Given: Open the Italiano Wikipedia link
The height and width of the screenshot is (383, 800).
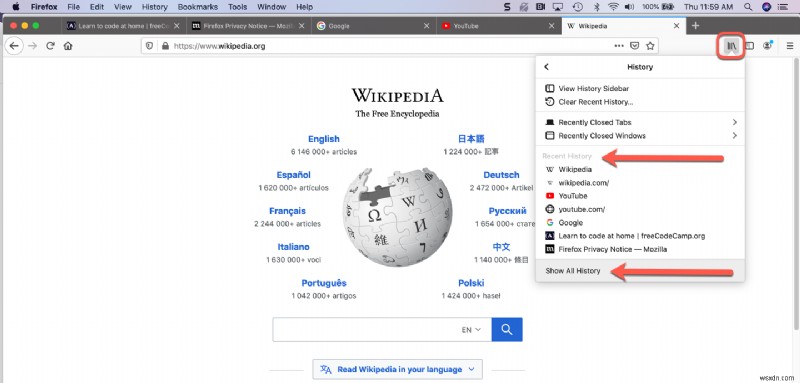Looking at the screenshot, I should (x=293, y=247).
